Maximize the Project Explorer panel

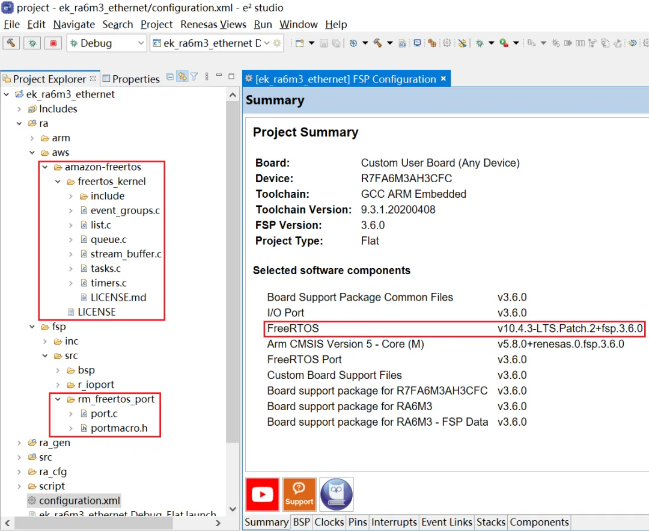[x=231, y=76]
